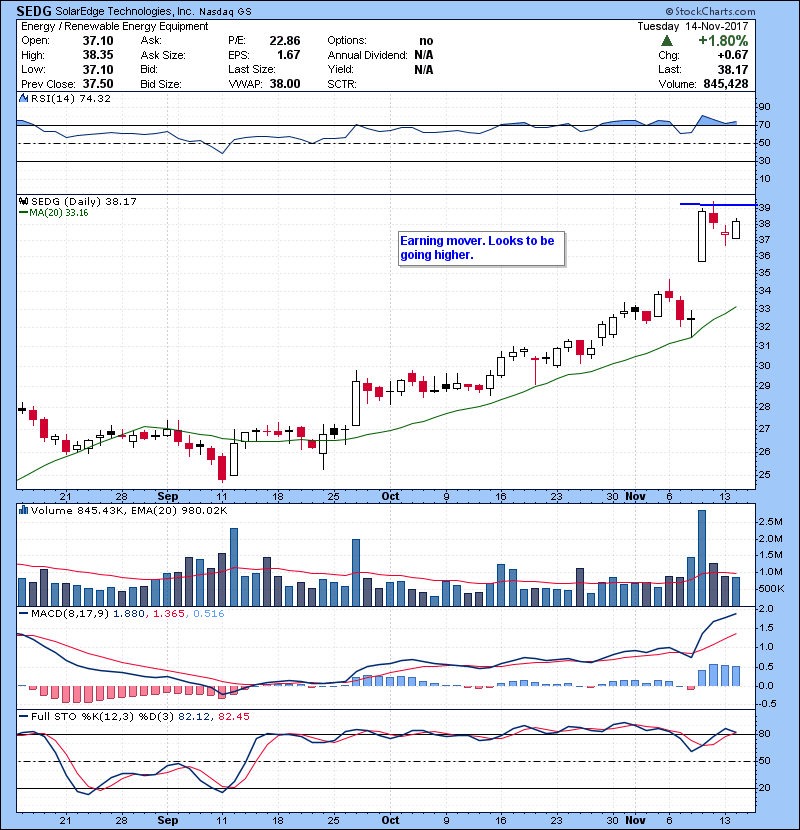This screenshot has width=800, height=830.
Task: Click the 2.5M volume axis label
Action: 771,521
